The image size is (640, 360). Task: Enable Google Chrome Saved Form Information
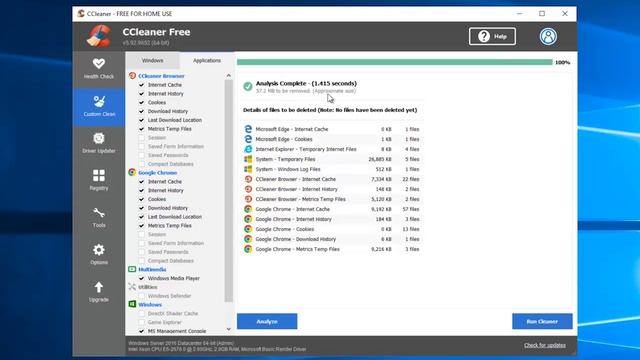[x=142, y=243]
